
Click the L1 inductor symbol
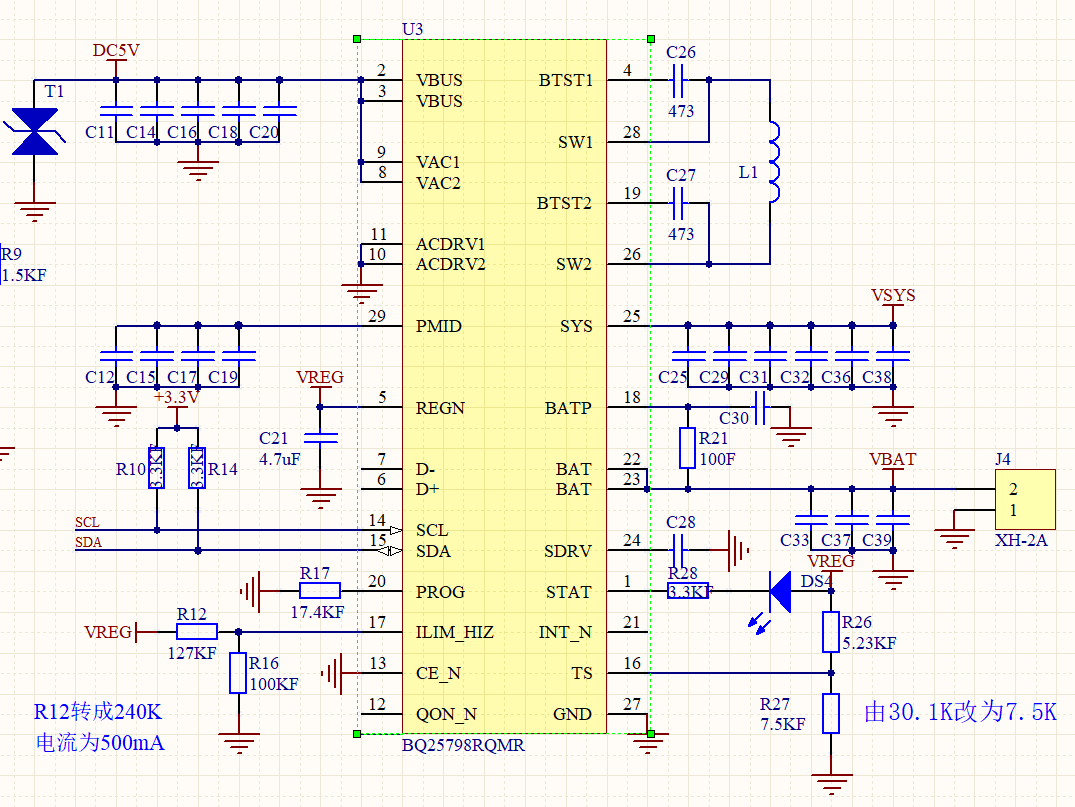pyautogui.click(x=773, y=162)
